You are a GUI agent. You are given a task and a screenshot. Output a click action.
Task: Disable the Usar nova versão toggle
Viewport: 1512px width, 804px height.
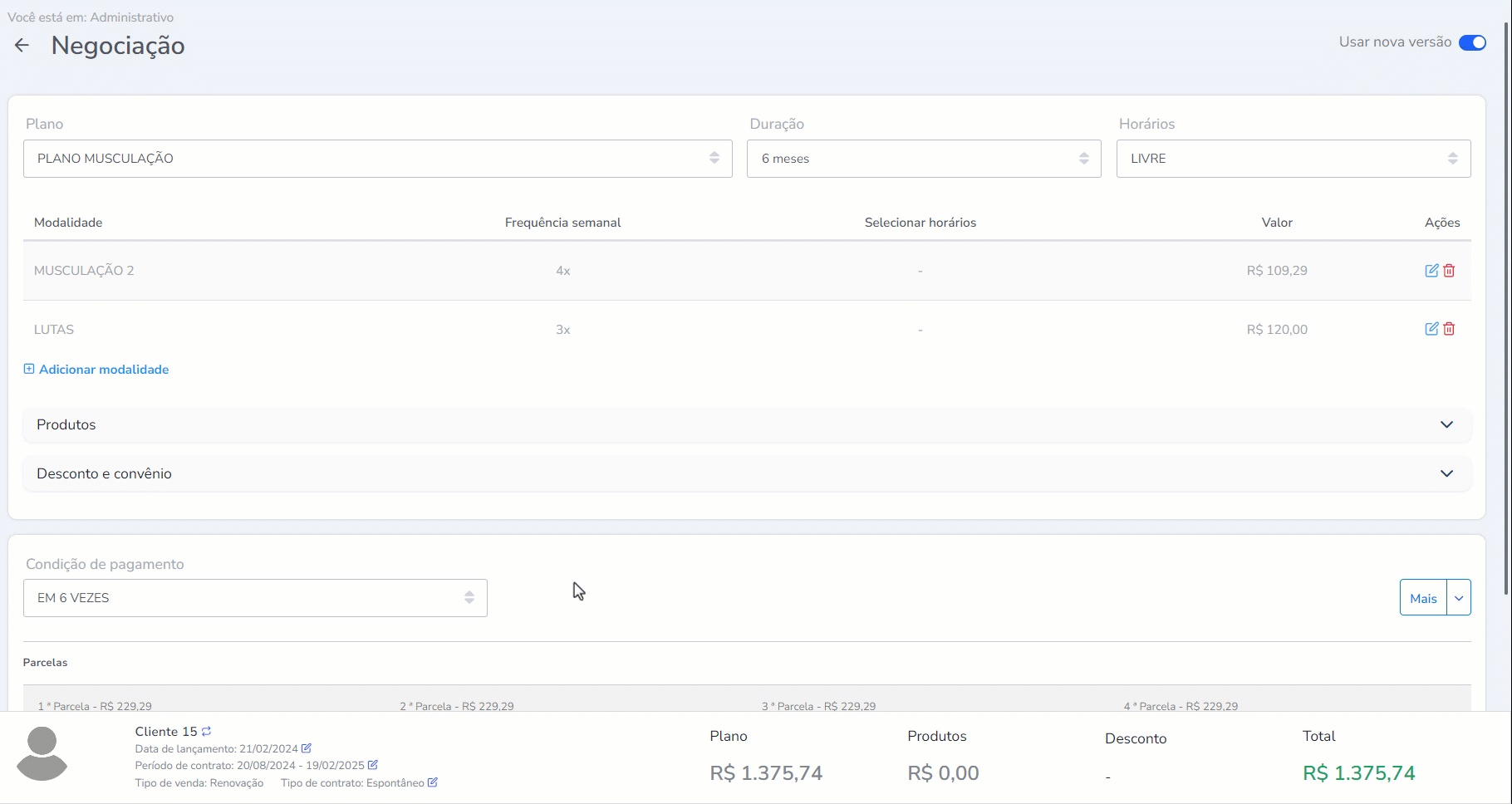pyautogui.click(x=1472, y=42)
